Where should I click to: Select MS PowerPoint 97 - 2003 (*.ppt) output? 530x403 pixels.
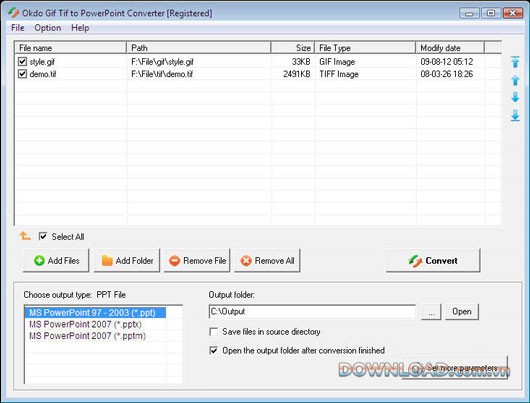(x=95, y=312)
